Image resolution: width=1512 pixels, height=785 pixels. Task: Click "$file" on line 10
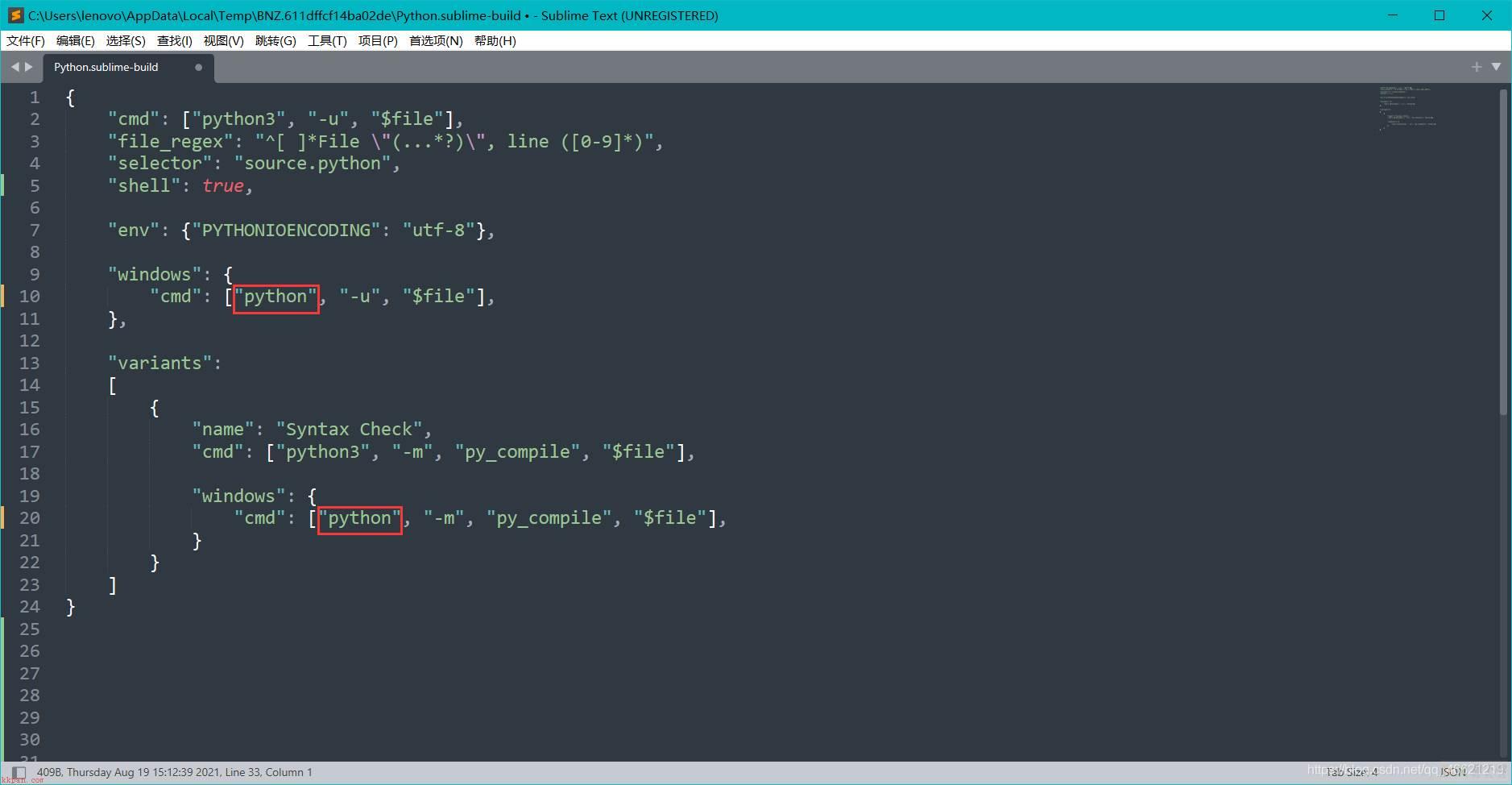pos(438,297)
